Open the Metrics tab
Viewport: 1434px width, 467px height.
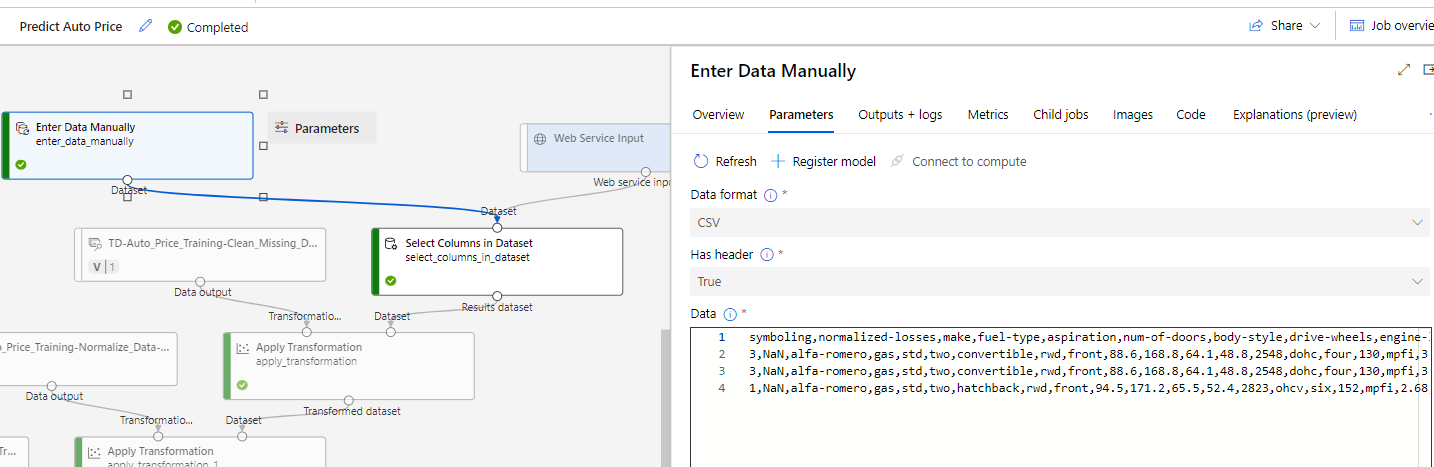[988, 115]
